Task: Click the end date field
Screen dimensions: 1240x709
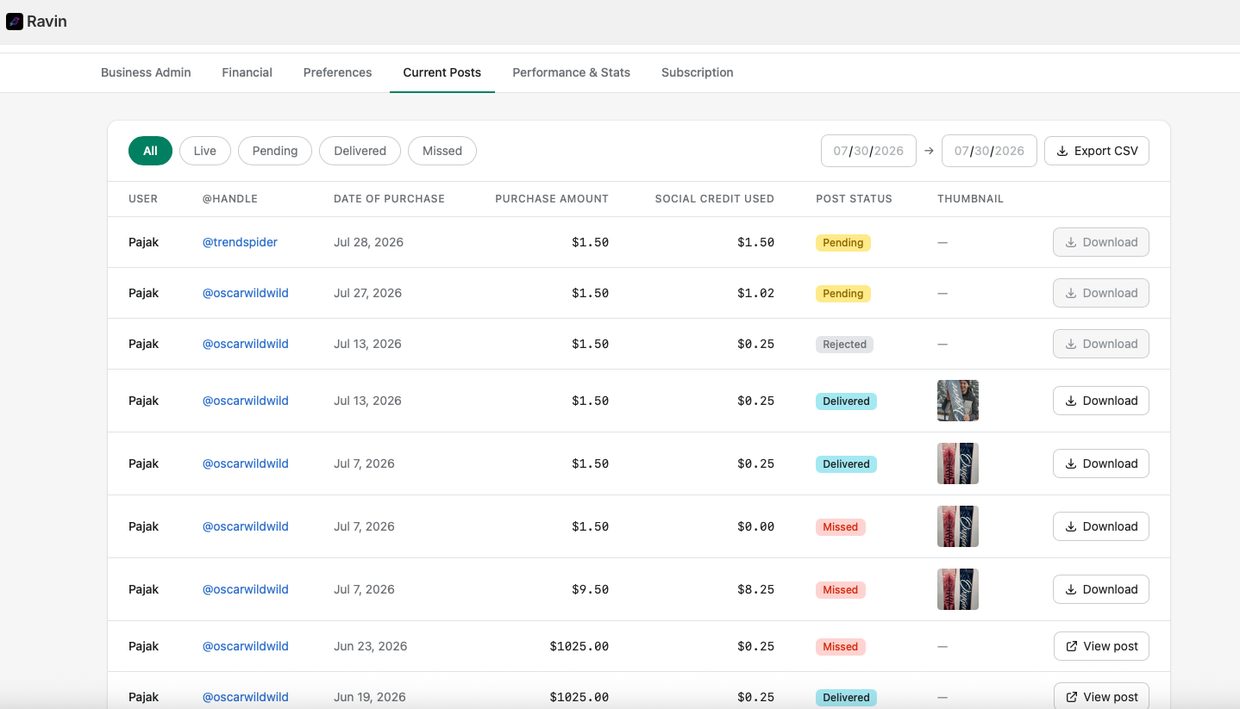Action: (x=989, y=151)
